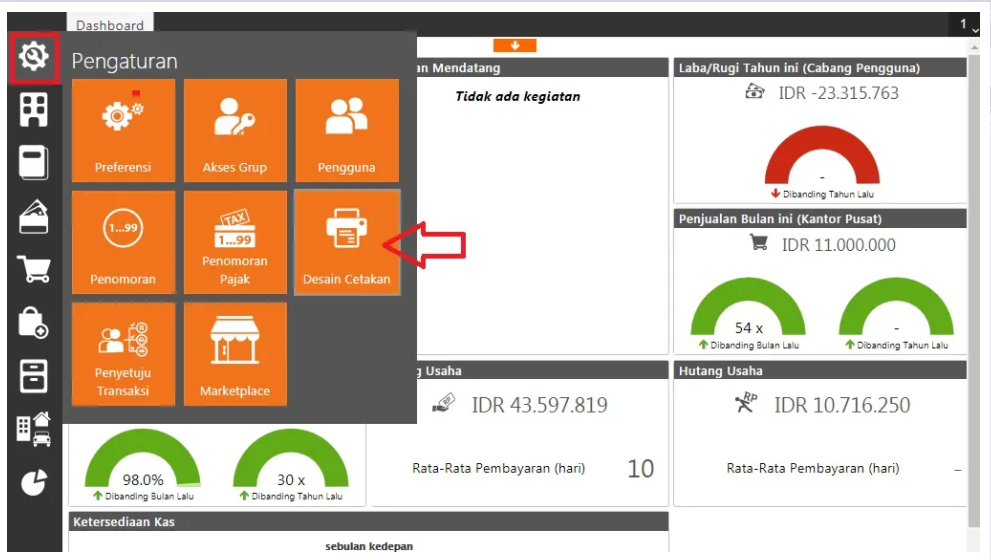Image resolution: width=991 pixels, height=560 pixels.
Task: Open the Akses Grup tile
Action: (235, 130)
